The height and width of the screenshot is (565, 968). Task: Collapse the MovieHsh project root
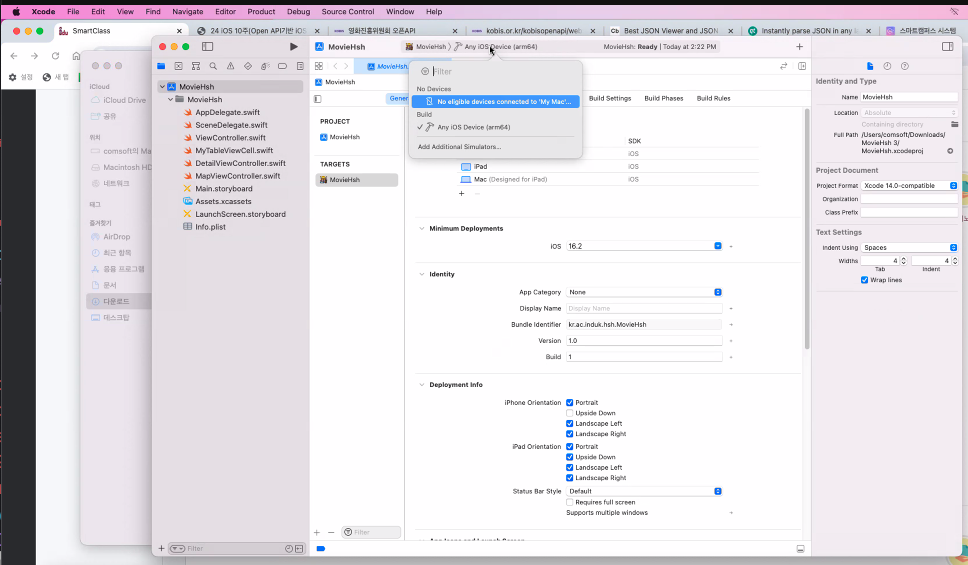pos(162,86)
